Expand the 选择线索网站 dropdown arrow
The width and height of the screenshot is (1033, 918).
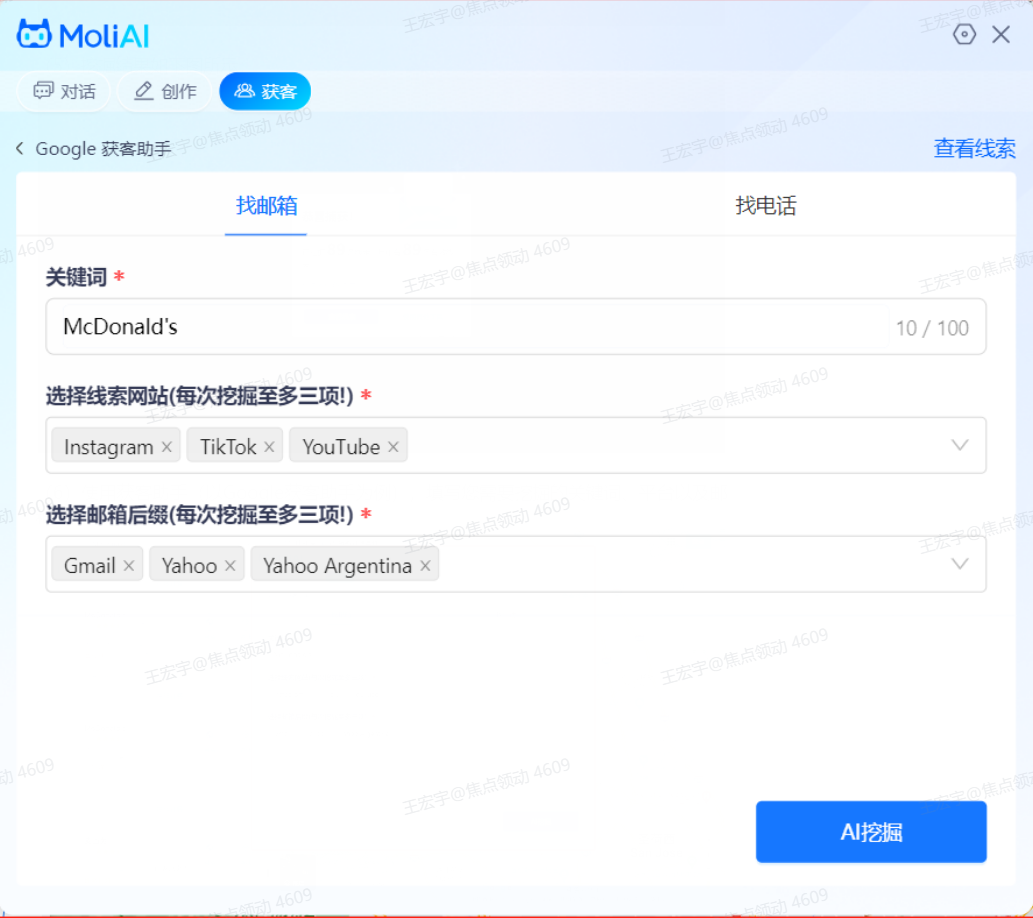(x=960, y=446)
